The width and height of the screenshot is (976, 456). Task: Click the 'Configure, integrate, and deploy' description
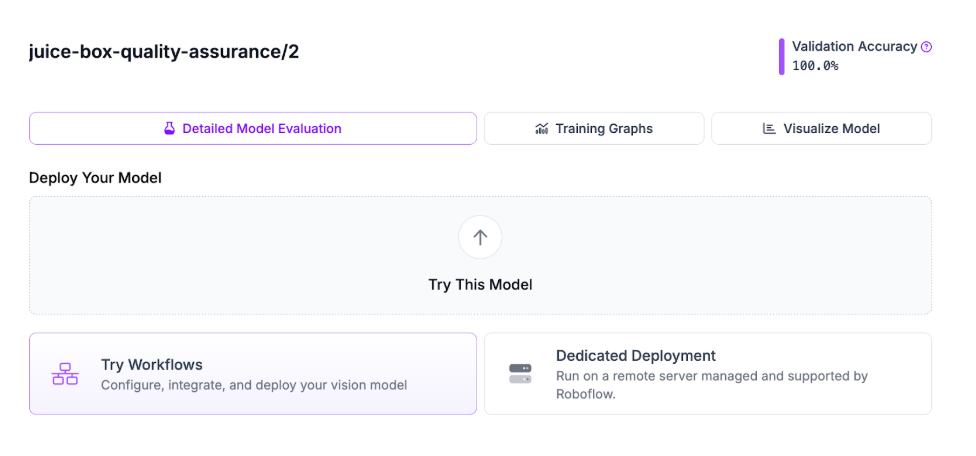coord(254,385)
